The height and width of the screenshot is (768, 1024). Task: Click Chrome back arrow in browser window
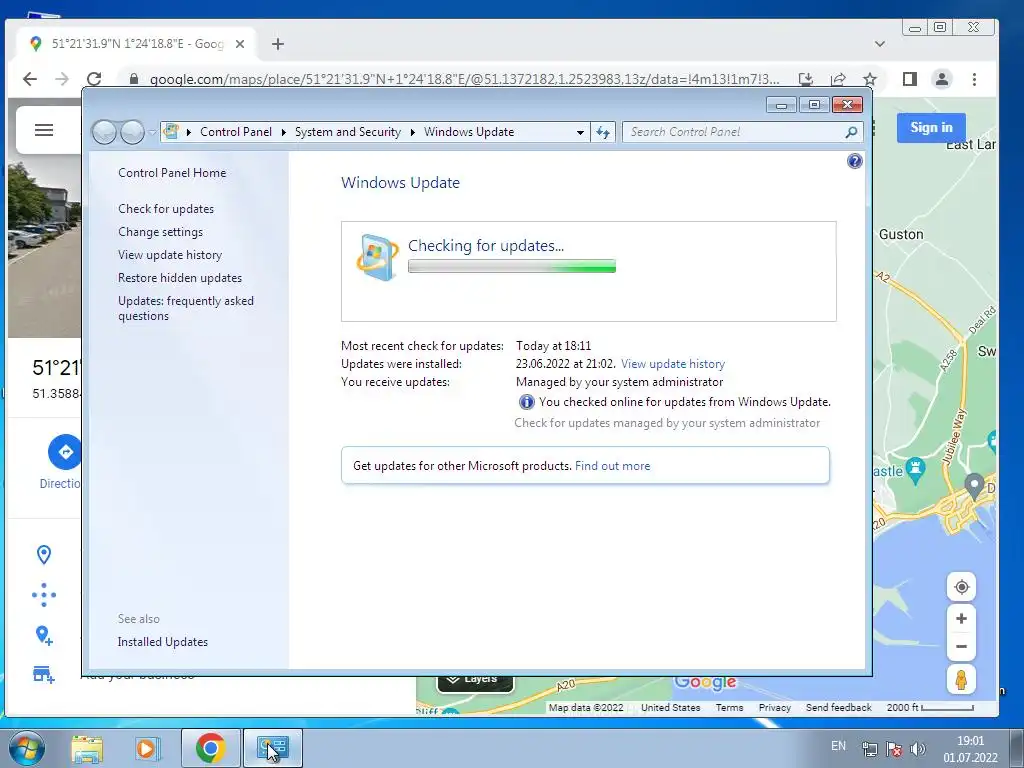pos(29,79)
